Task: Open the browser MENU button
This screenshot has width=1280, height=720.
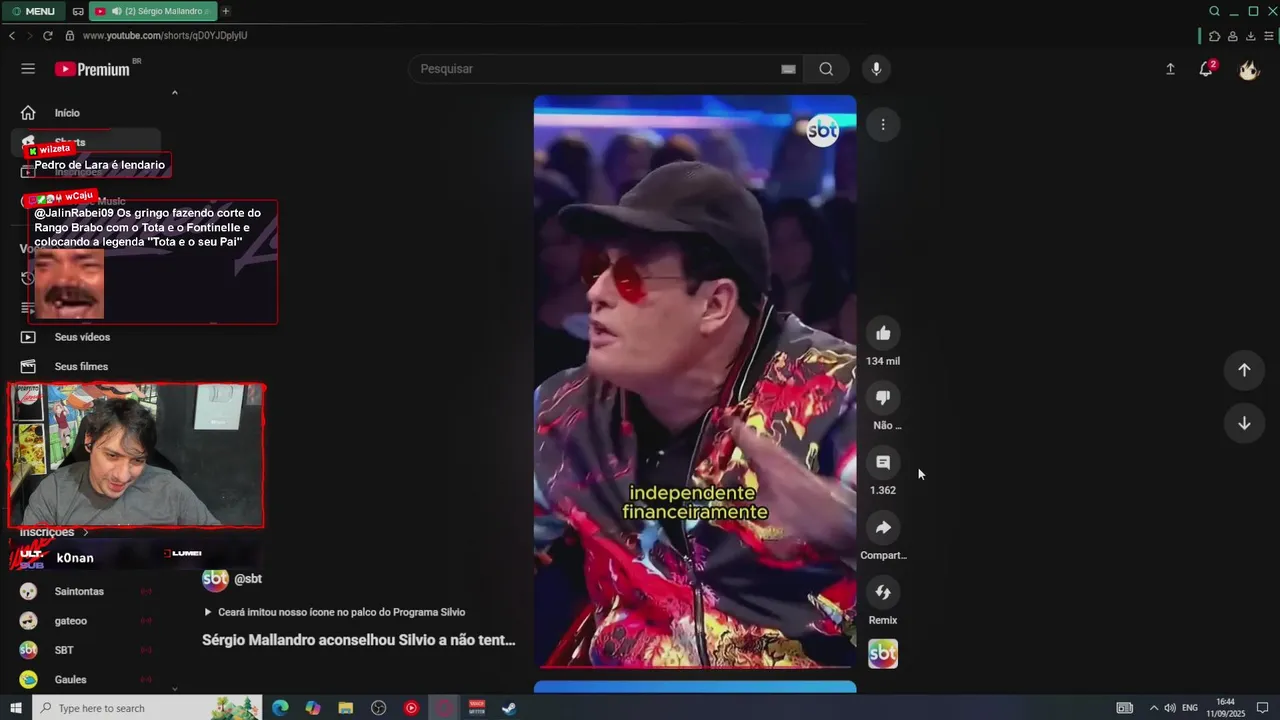Action: pyautogui.click(x=33, y=11)
